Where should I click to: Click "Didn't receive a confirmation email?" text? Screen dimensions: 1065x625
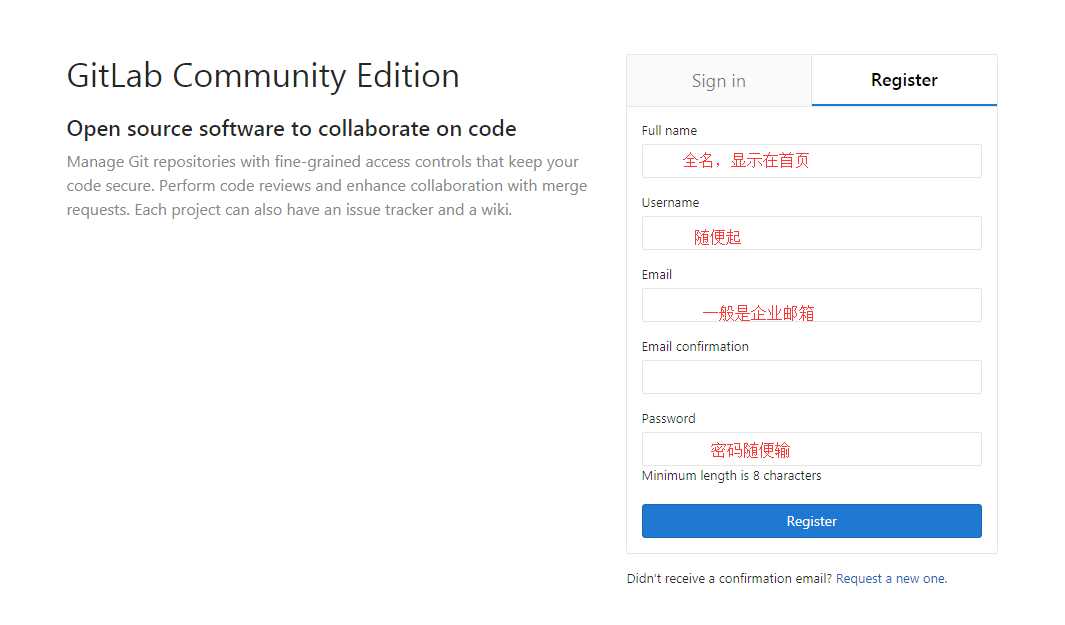(729, 579)
